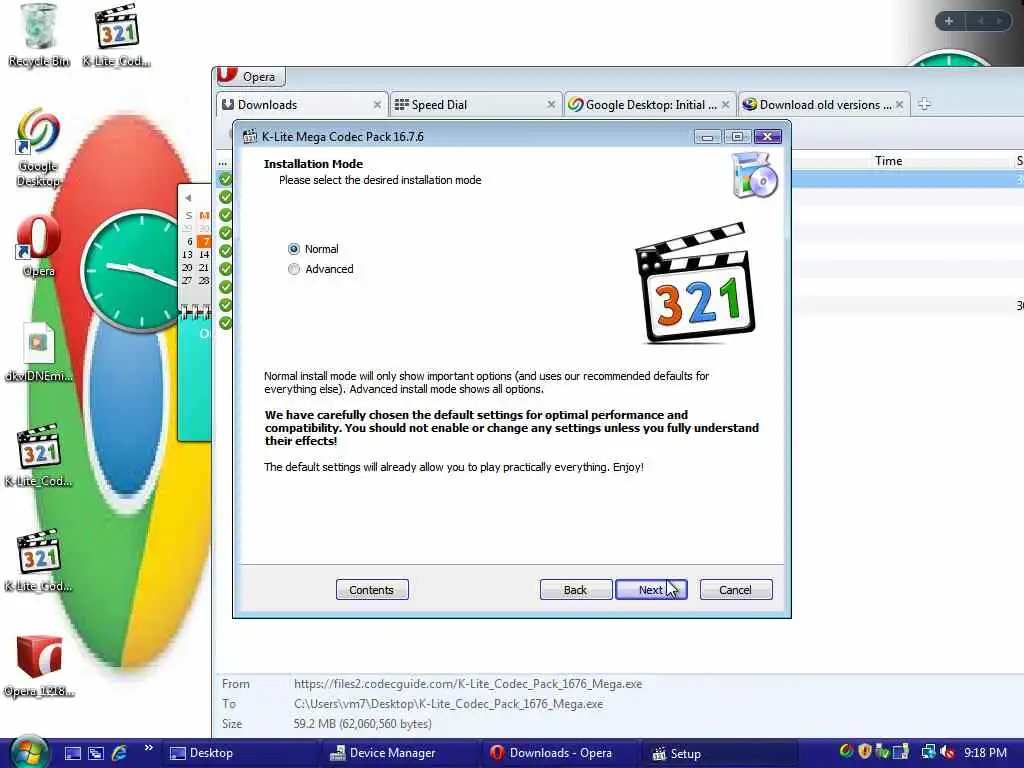
Task: Select the K-Lite Codec icon beside Recycle Bin
Action: click(117, 36)
